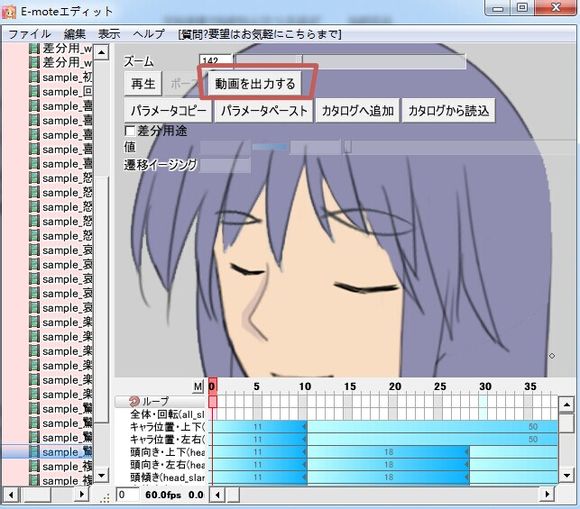Select the 頭傾き track label

tap(167, 477)
